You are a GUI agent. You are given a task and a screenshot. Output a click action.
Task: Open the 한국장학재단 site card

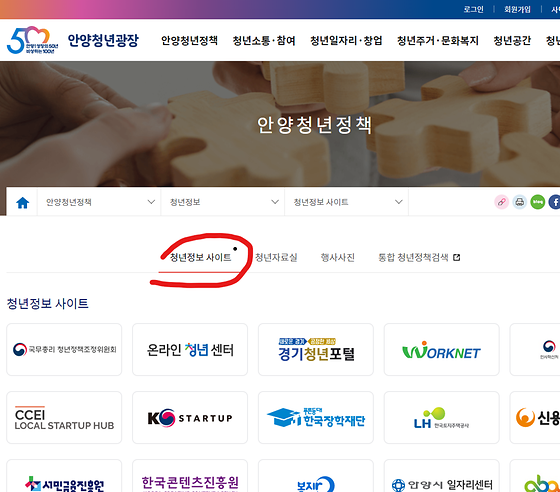point(316,417)
